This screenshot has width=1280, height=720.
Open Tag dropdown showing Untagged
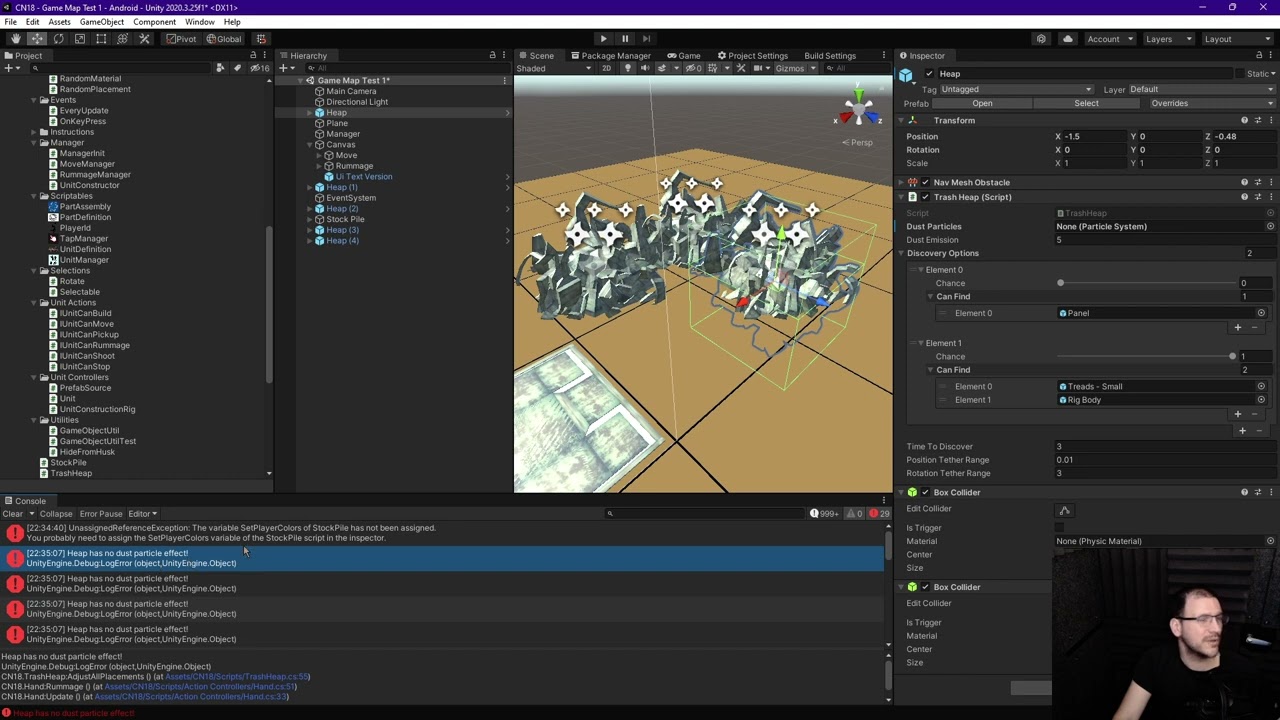click(x=1016, y=89)
